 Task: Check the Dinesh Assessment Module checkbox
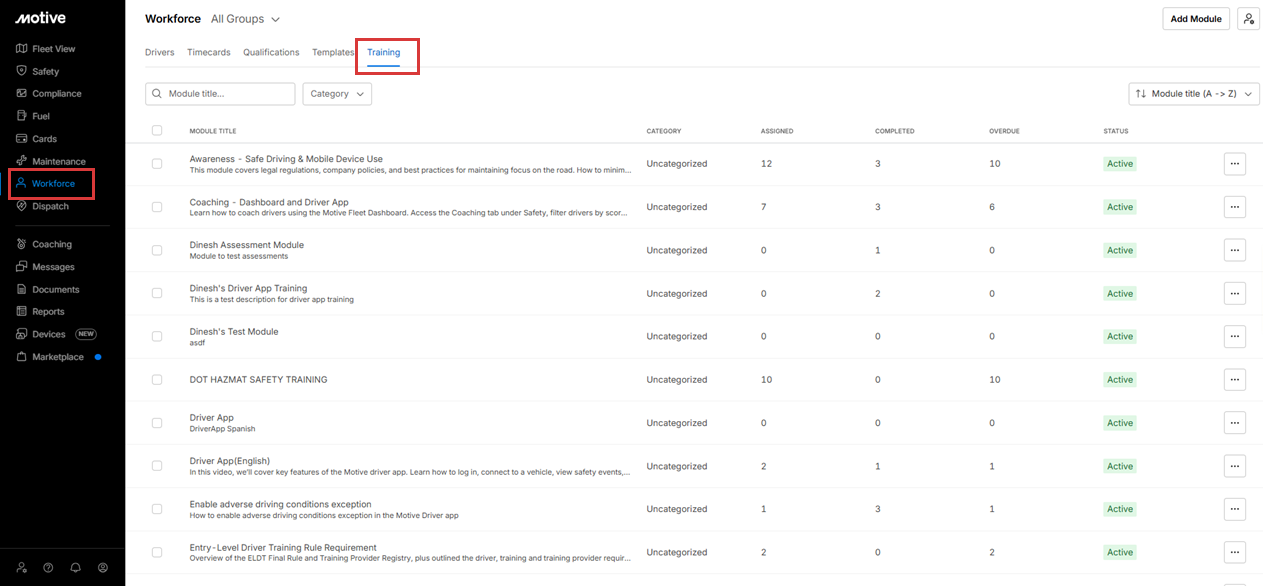(157, 250)
